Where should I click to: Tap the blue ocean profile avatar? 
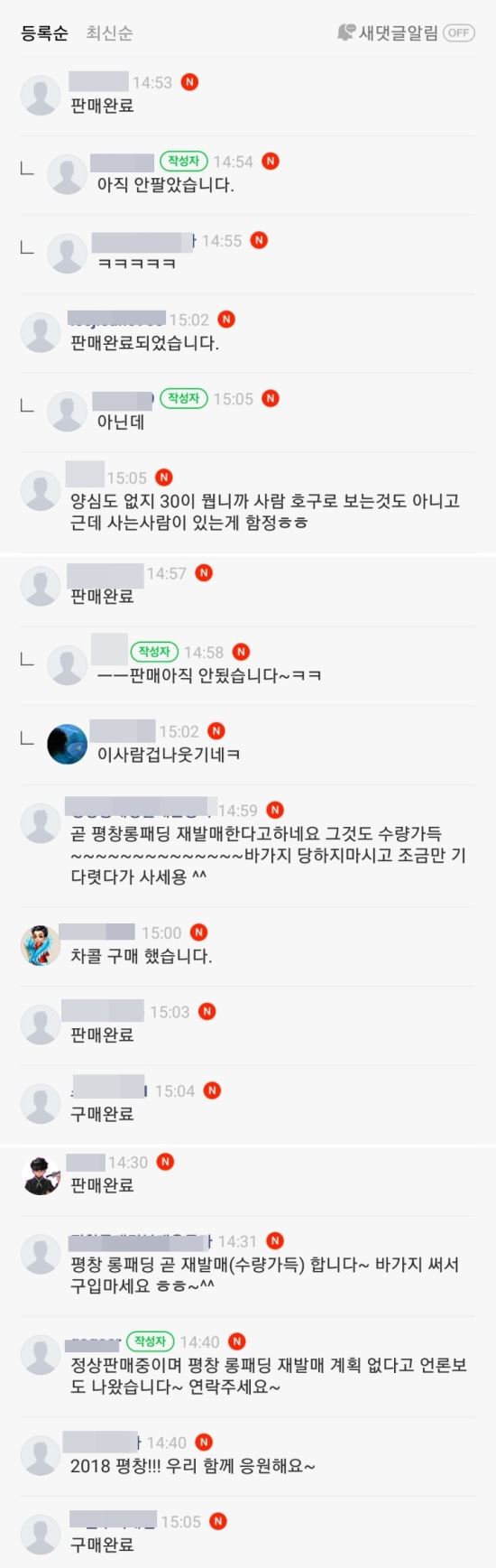pos(67,744)
